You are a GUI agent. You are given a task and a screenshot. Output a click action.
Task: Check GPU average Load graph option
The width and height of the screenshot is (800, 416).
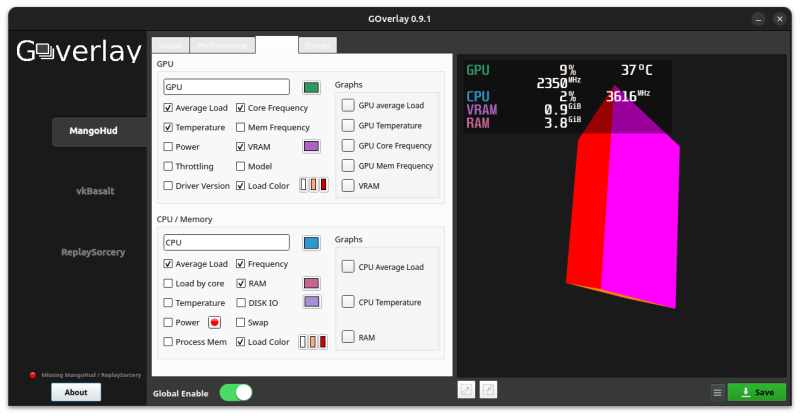348,105
